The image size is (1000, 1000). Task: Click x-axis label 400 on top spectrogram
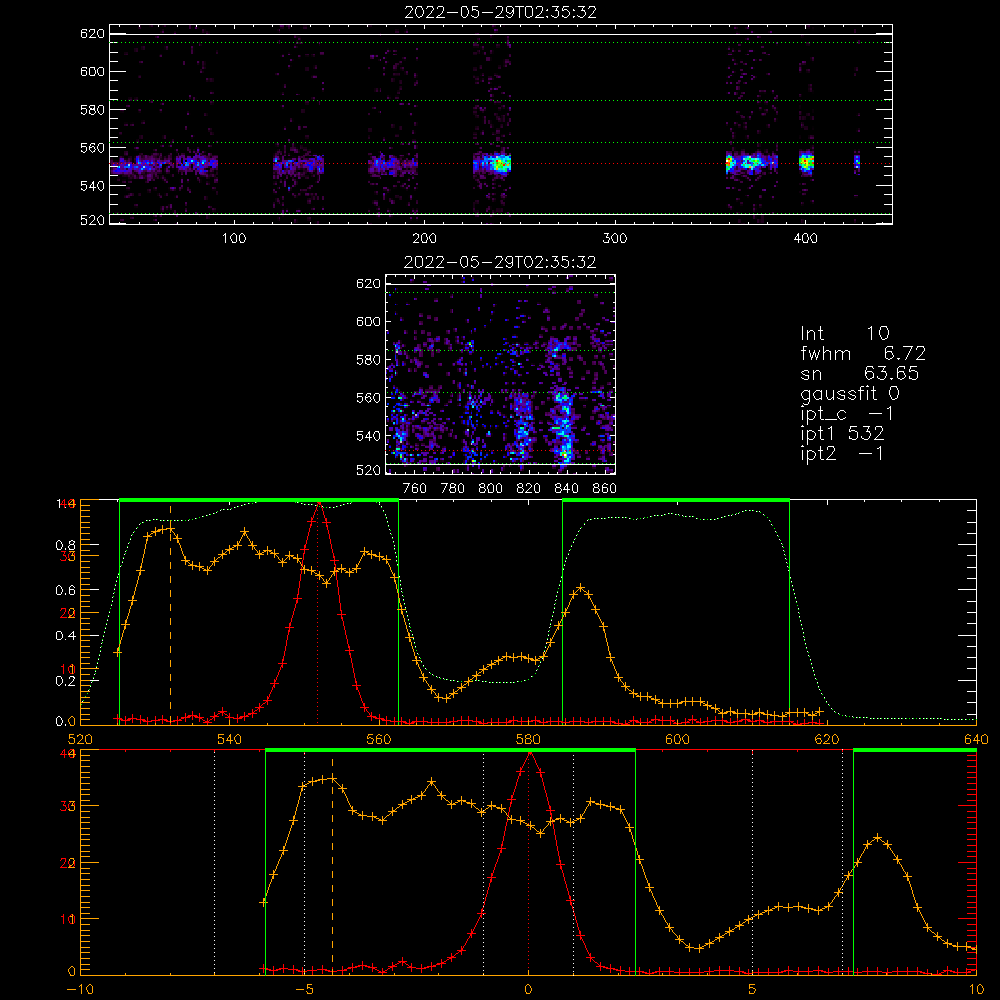pos(805,239)
